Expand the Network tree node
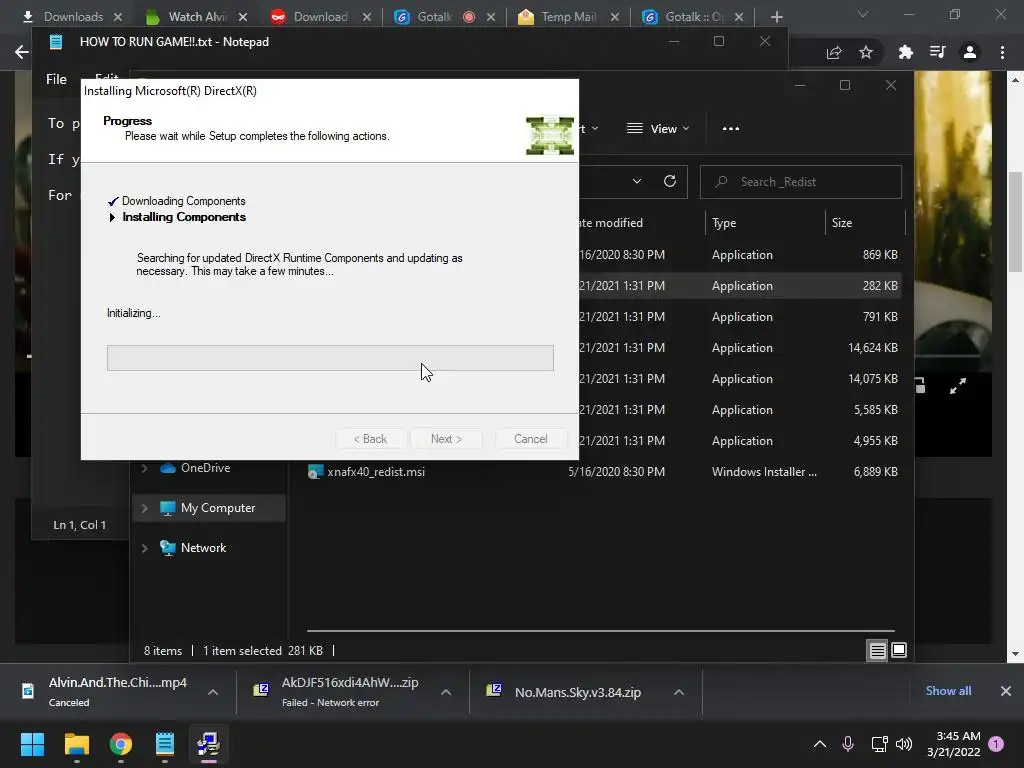 [x=144, y=548]
